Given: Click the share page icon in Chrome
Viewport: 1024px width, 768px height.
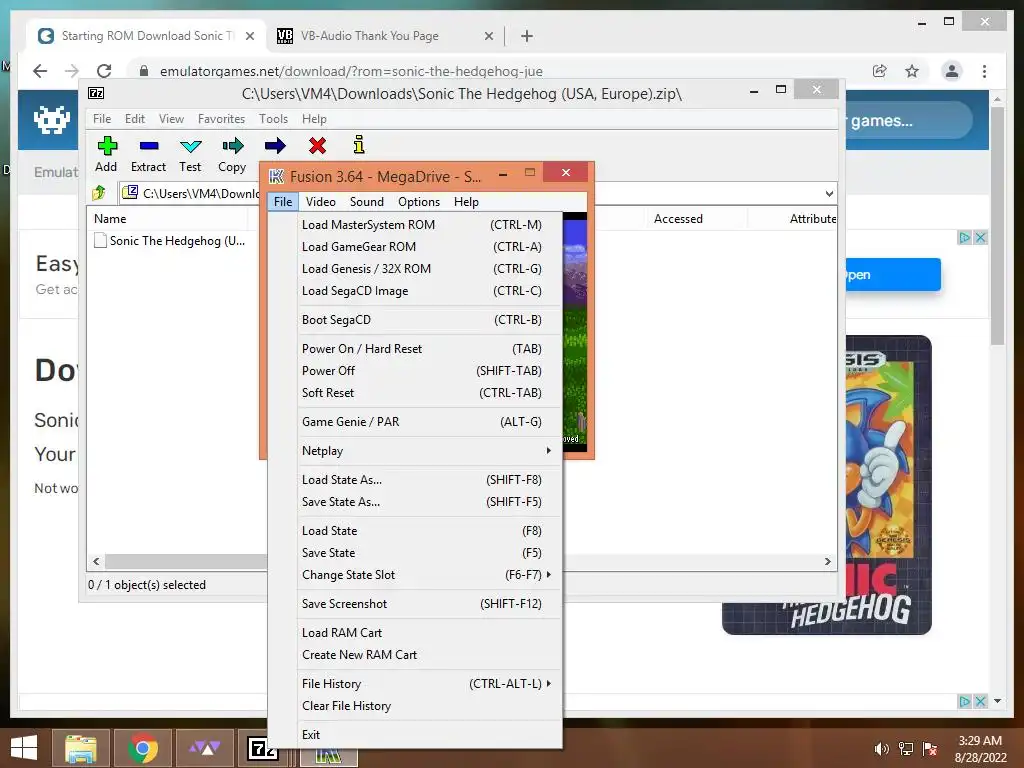Looking at the screenshot, I should point(880,71).
